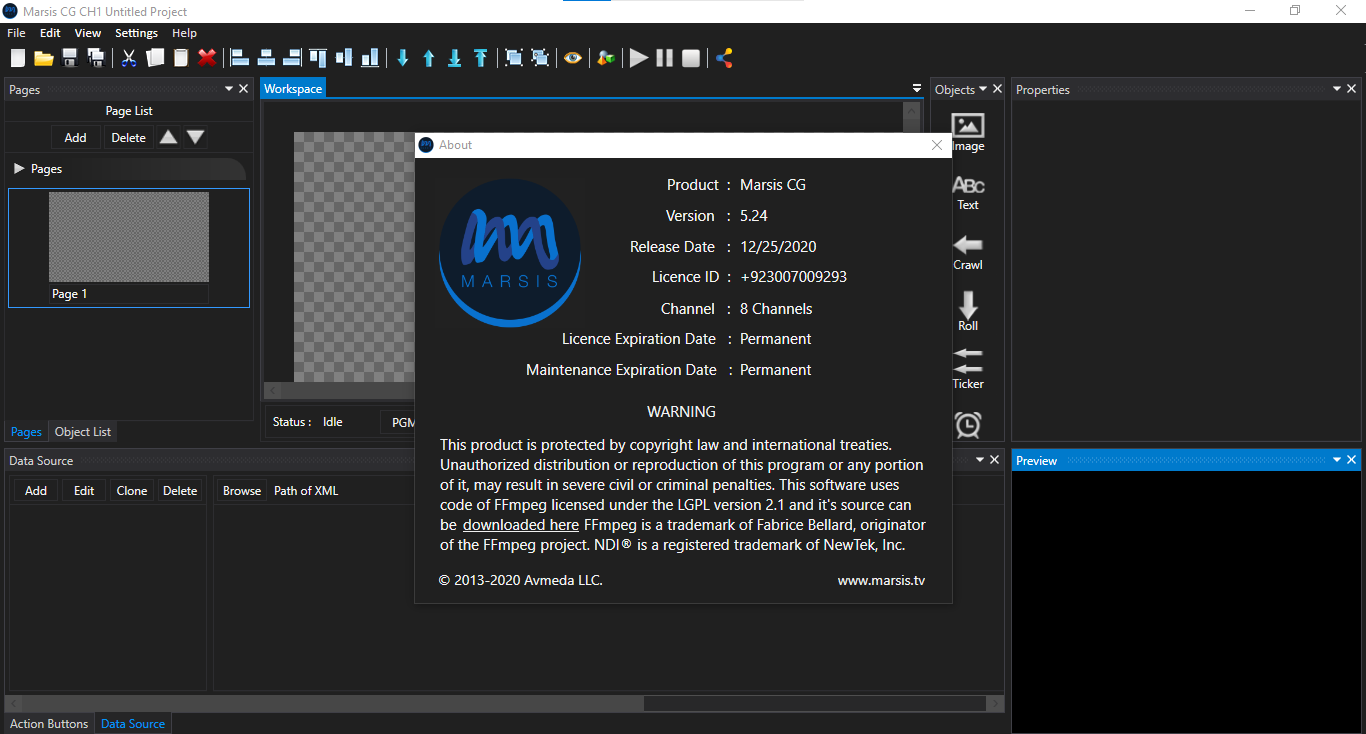
Task: Open the 'downloaded here' FFmpeg link
Action: 521,525
